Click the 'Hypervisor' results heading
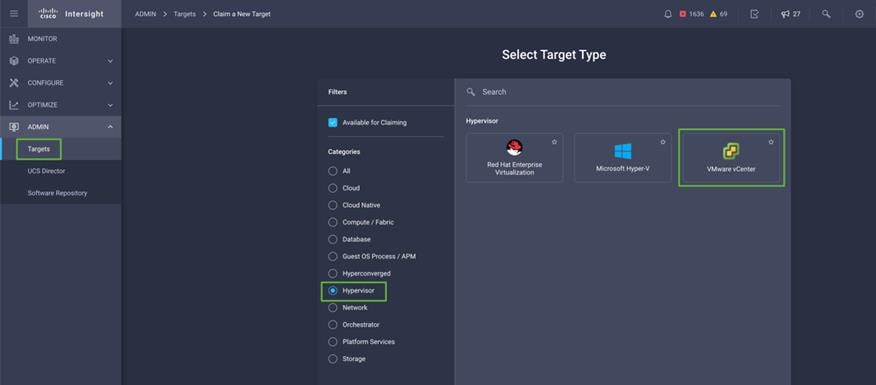The height and width of the screenshot is (385, 876). coord(482,121)
